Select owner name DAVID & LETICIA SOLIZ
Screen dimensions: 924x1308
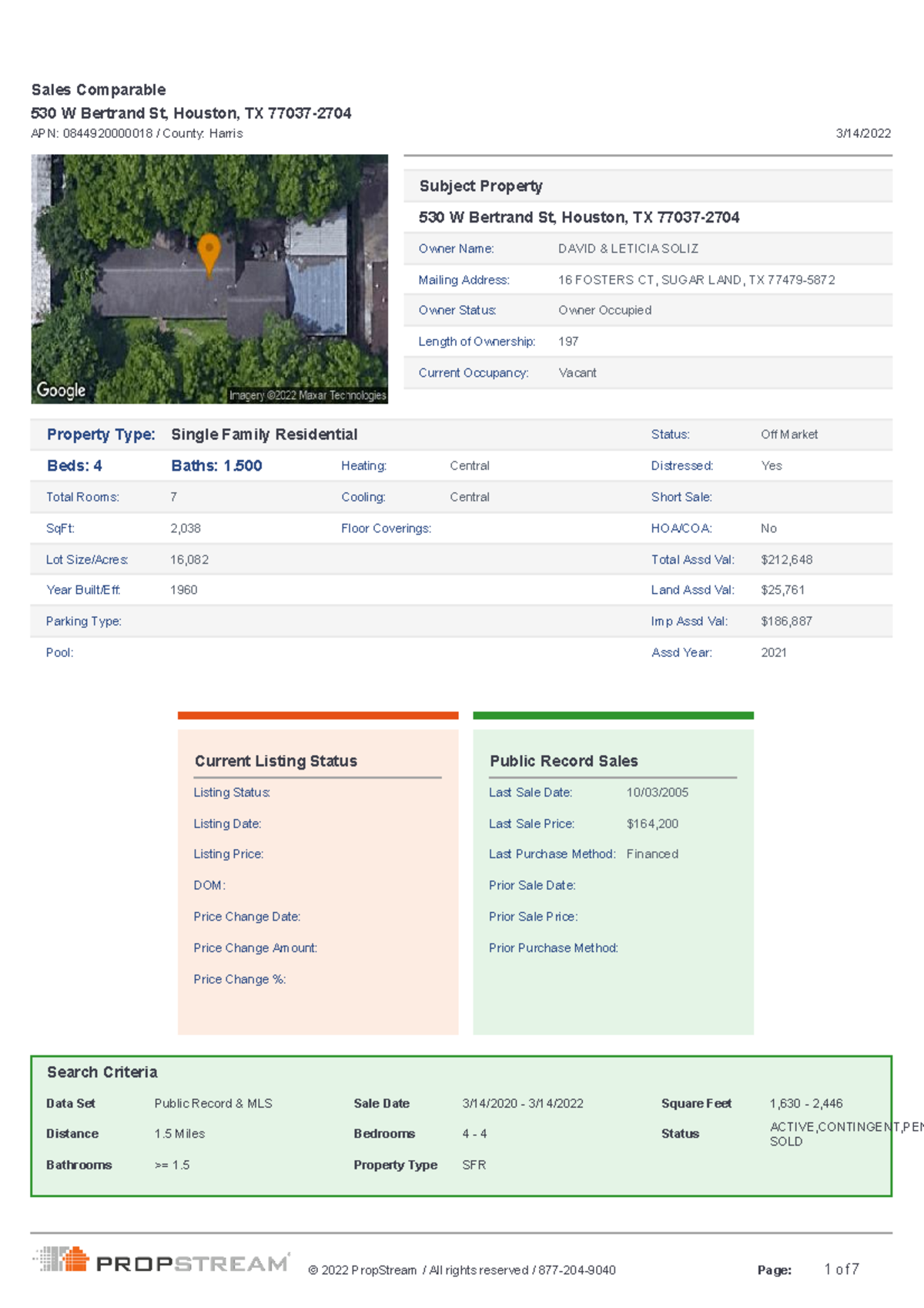click(628, 249)
